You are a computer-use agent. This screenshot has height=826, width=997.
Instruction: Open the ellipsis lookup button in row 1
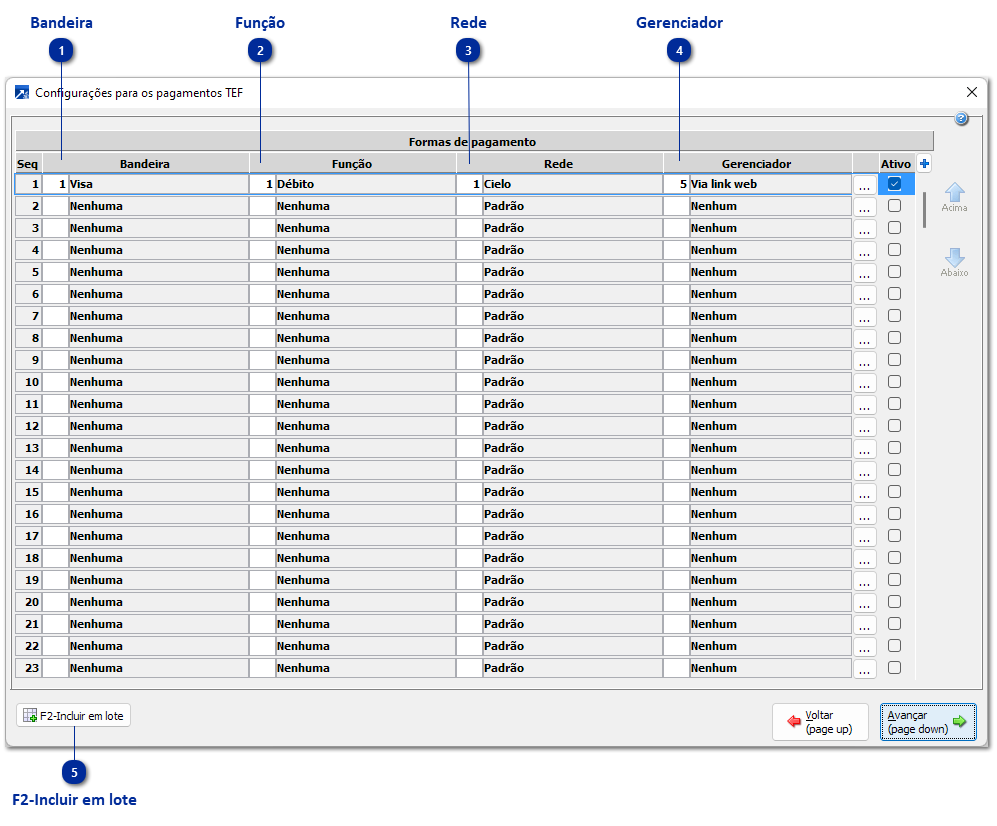864,185
